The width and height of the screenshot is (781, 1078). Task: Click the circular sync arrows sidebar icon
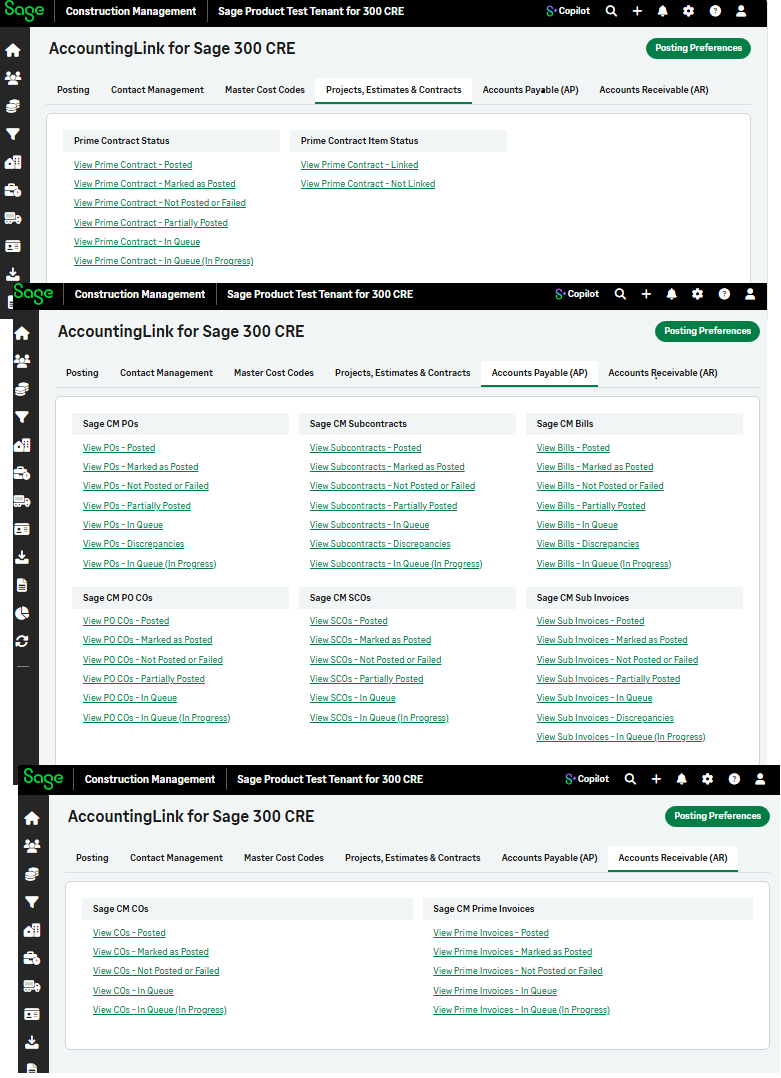pyautogui.click(x=22, y=641)
